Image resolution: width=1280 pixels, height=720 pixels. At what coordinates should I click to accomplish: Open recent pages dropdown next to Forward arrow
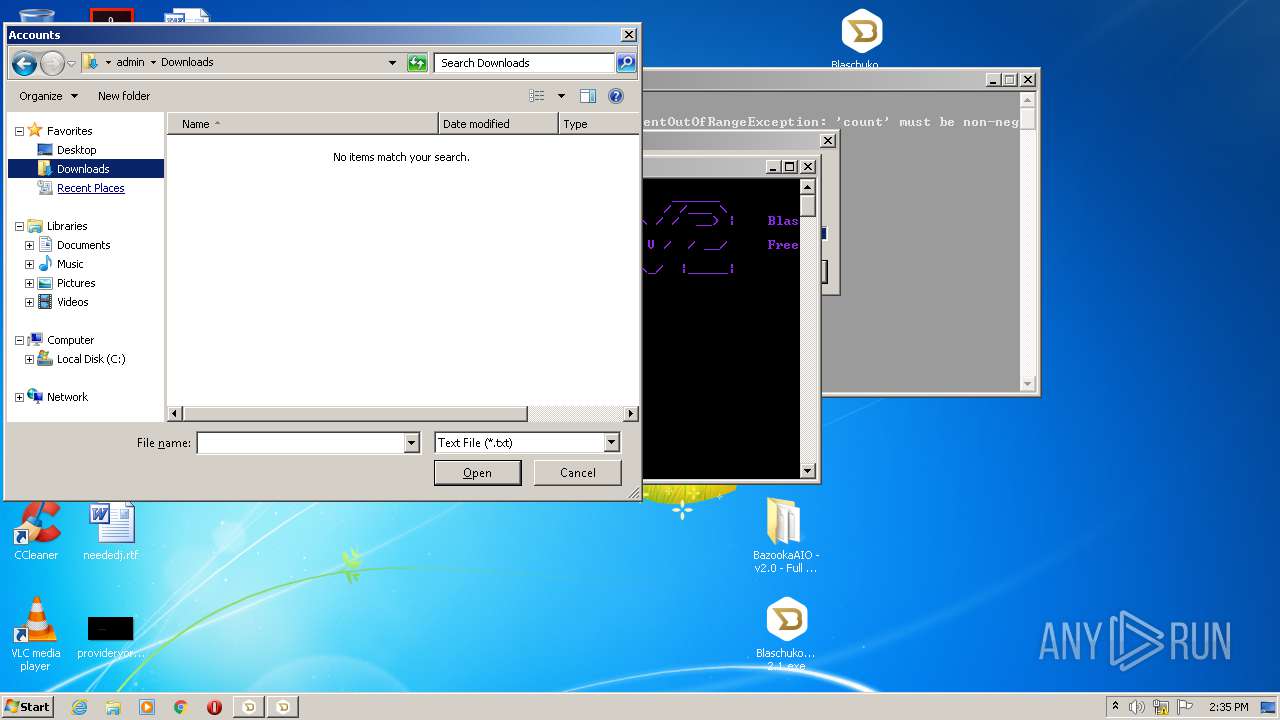71,63
